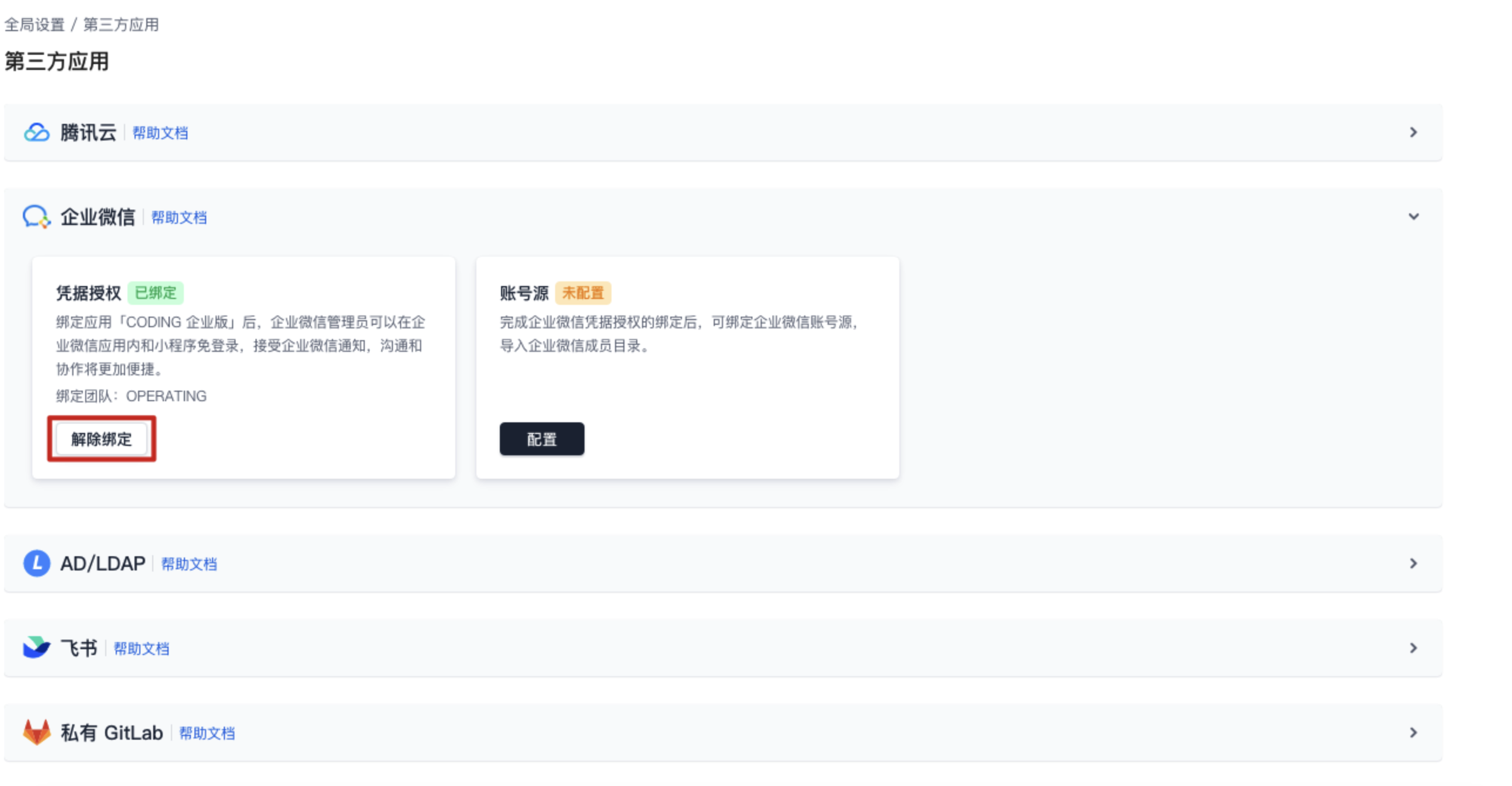The width and height of the screenshot is (1512, 786).
Task: Click the 解除绑定 unbind button
Action: [x=102, y=439]
